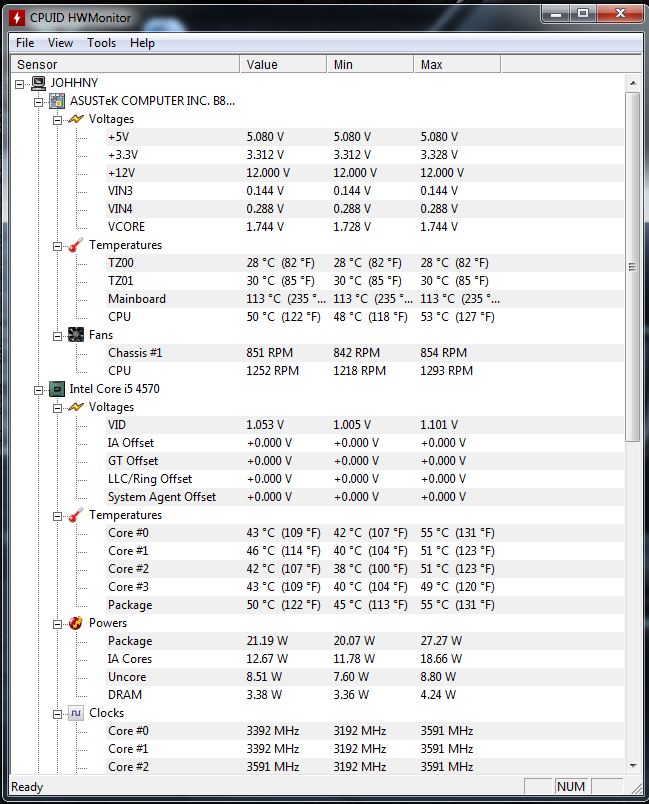Collapse the Fans section
Image resolution: width=649 pixels, height=804 pixels.
[x=57, y=336]
